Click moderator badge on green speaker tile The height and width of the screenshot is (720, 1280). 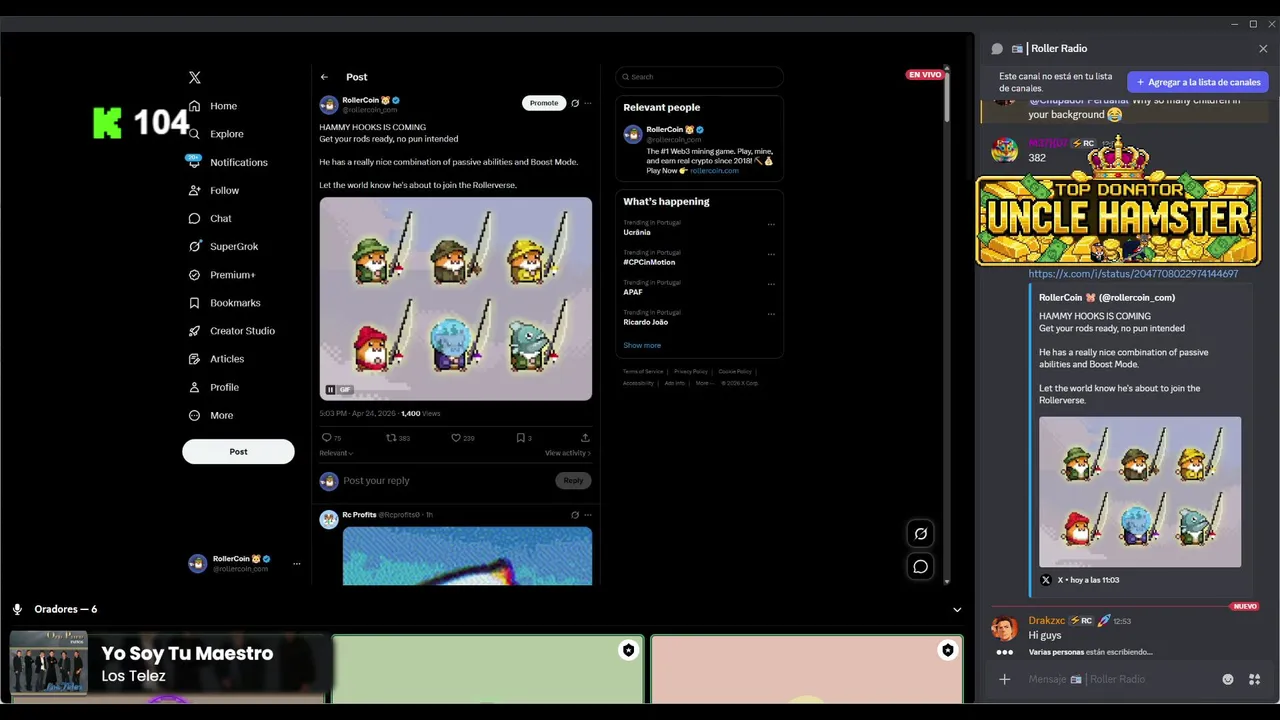tap(628, 651)
